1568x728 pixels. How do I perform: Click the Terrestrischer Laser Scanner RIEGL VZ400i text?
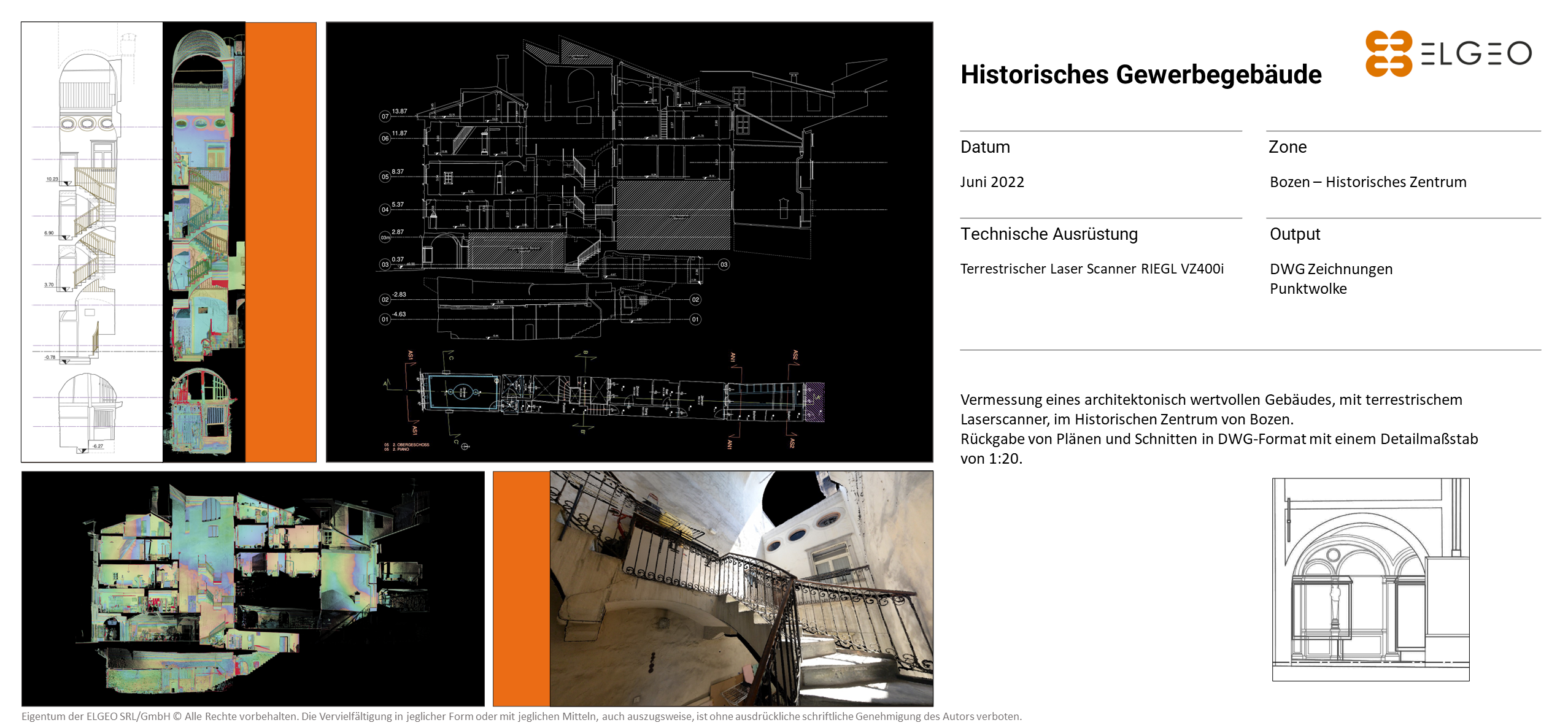(1092, 269)
